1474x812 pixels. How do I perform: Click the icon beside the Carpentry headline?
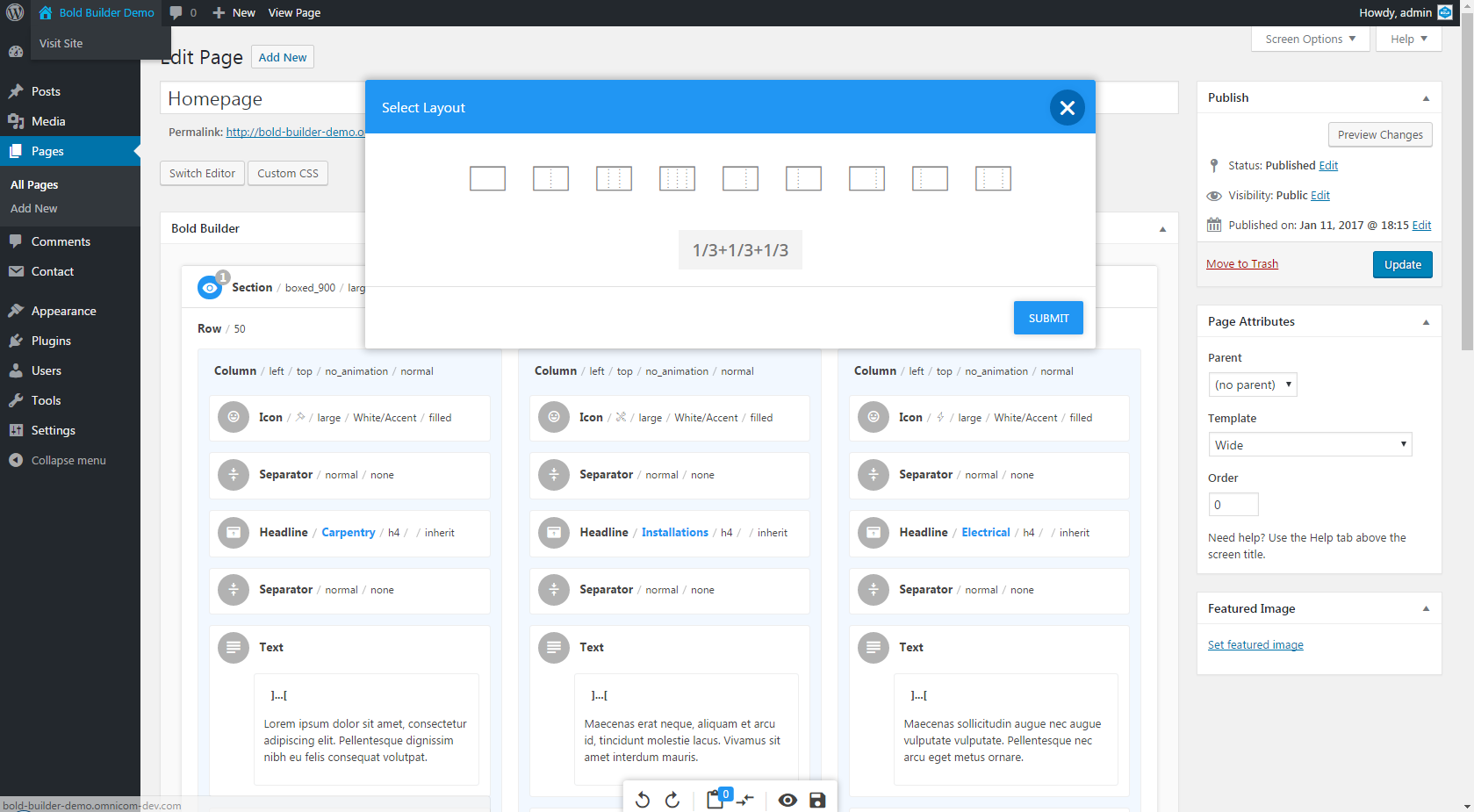point(234,533)
